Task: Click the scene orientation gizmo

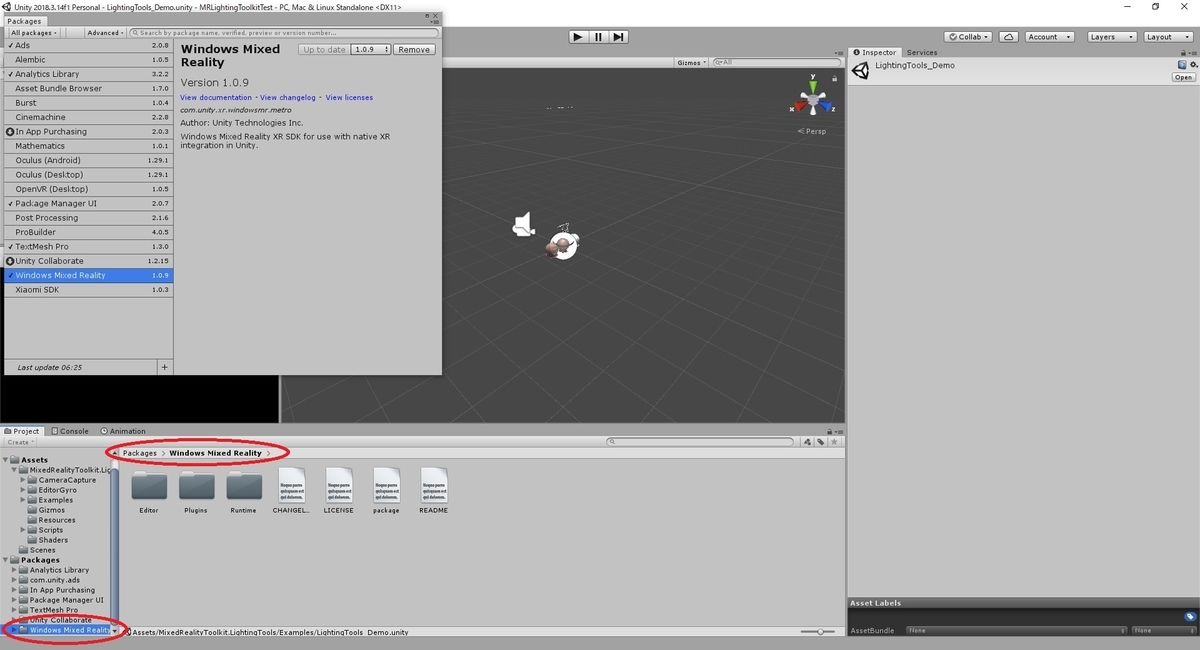Action: pyautogui.click(x=813, y=99)
